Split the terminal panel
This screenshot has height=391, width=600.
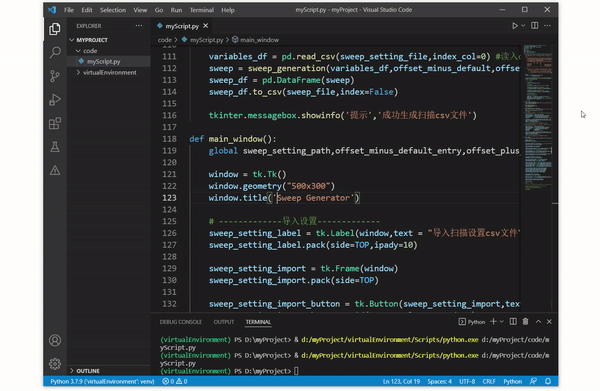[x=513, y=321]
